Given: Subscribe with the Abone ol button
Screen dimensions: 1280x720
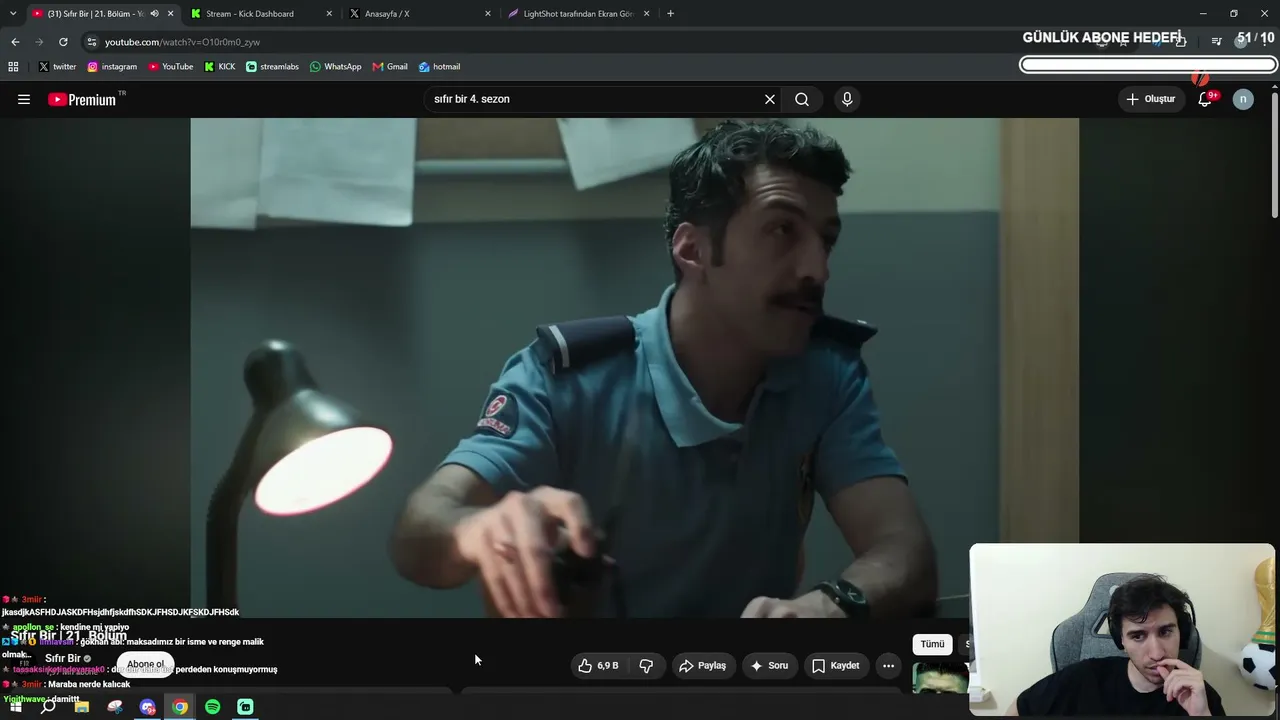Looking at the screenshot, I should [x=145, y=665].
